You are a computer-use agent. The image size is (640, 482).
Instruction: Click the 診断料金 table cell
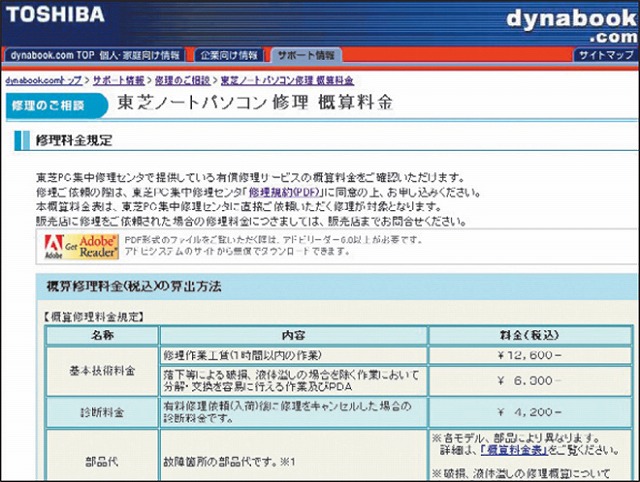(x=102, y=410)
